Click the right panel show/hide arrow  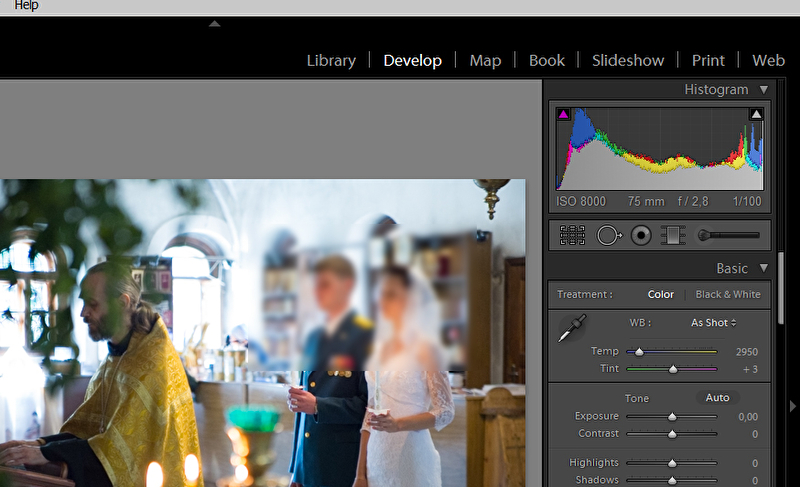792,406
